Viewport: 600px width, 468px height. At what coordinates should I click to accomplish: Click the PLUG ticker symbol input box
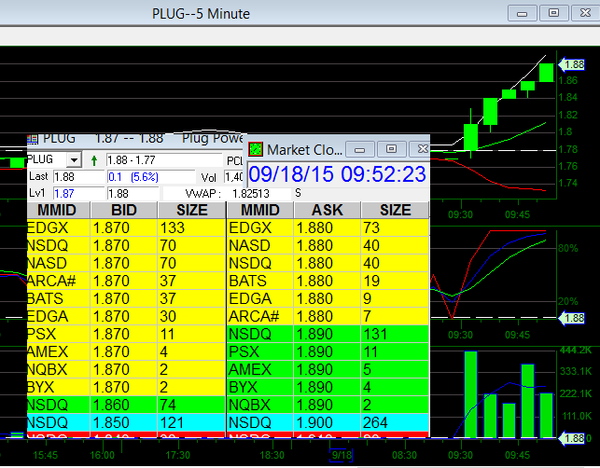[45, 160]
